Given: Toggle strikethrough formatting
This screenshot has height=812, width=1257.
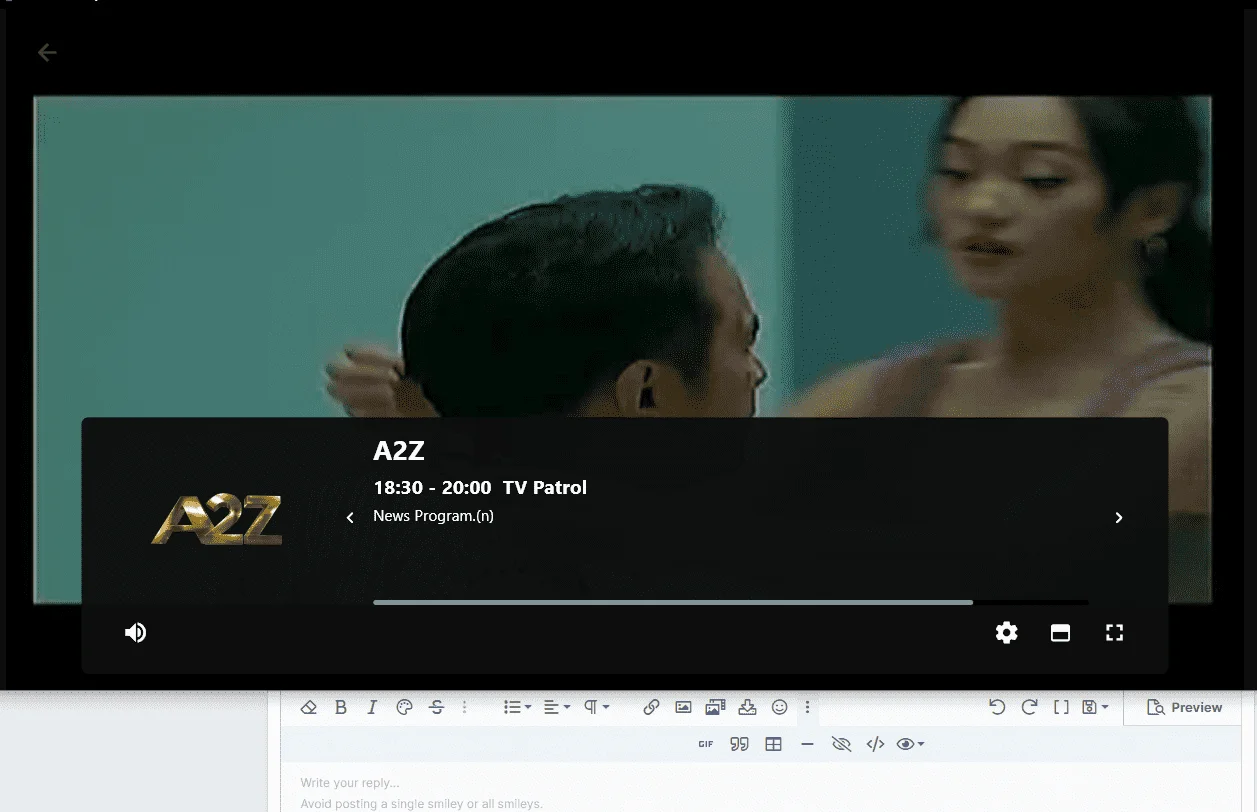Looking at the screenshot, I should [x=436, y=707].
